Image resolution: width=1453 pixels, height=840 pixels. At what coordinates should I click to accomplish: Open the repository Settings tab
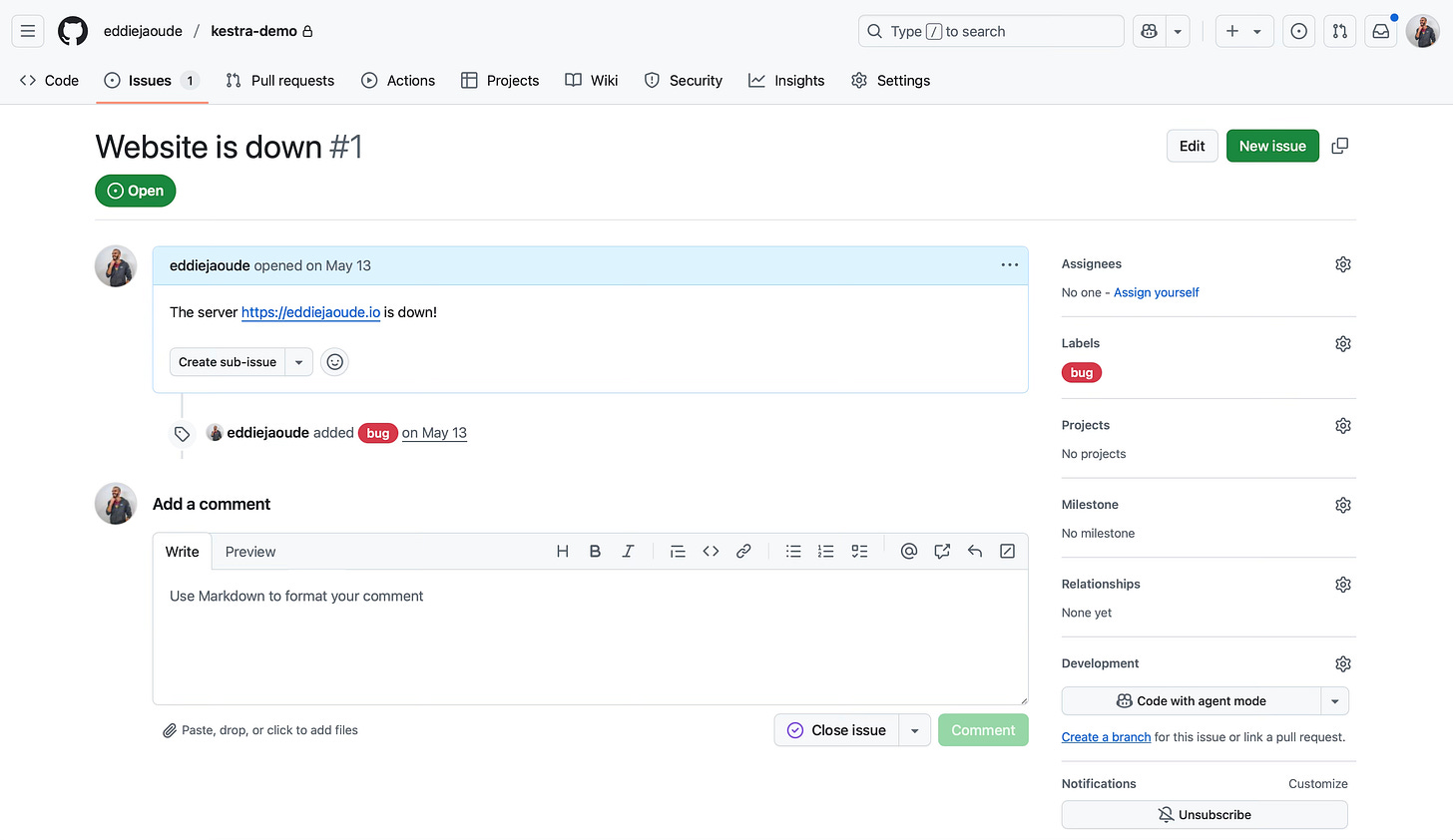pyautogui.click(x=890, y=81)
